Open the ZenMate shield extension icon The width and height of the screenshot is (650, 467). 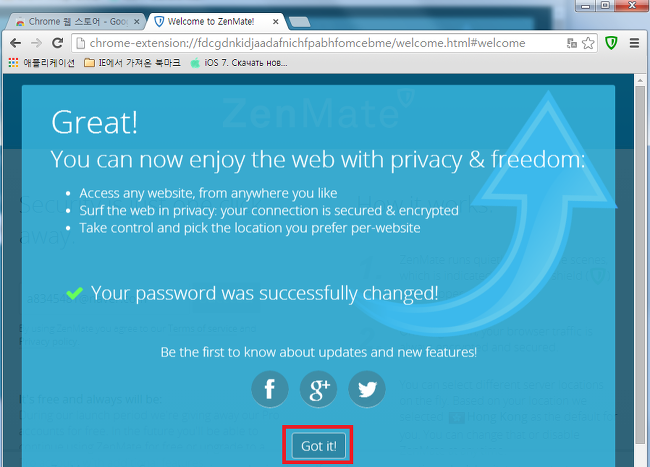[x=611, y=43]
